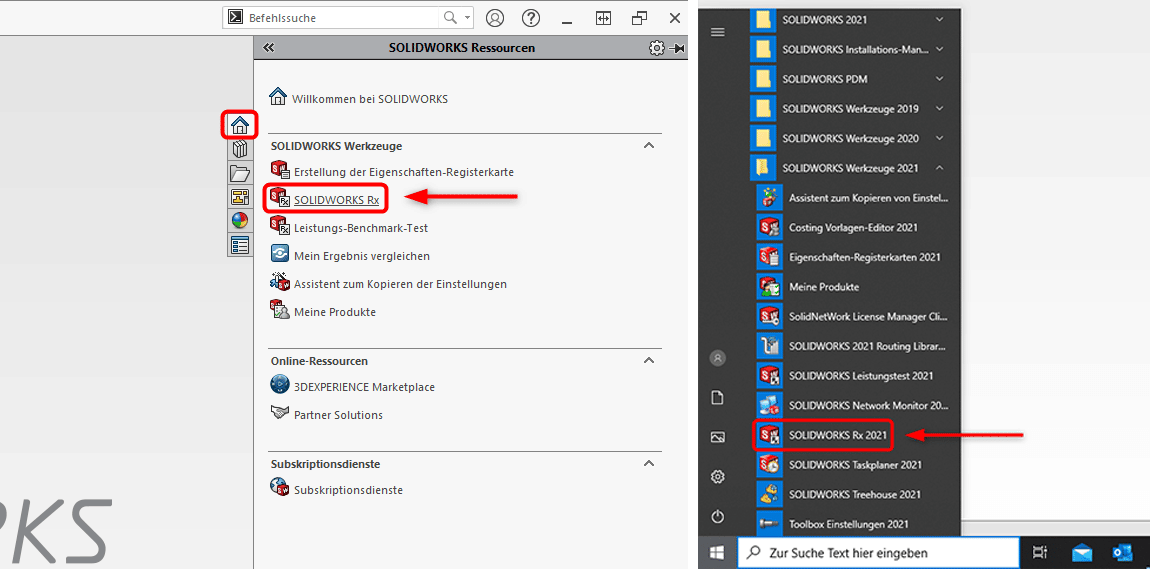This screenshot has width=1150, height=569.
Task: Open SOLIDWORKS Rx link
Action: (336, 200)
